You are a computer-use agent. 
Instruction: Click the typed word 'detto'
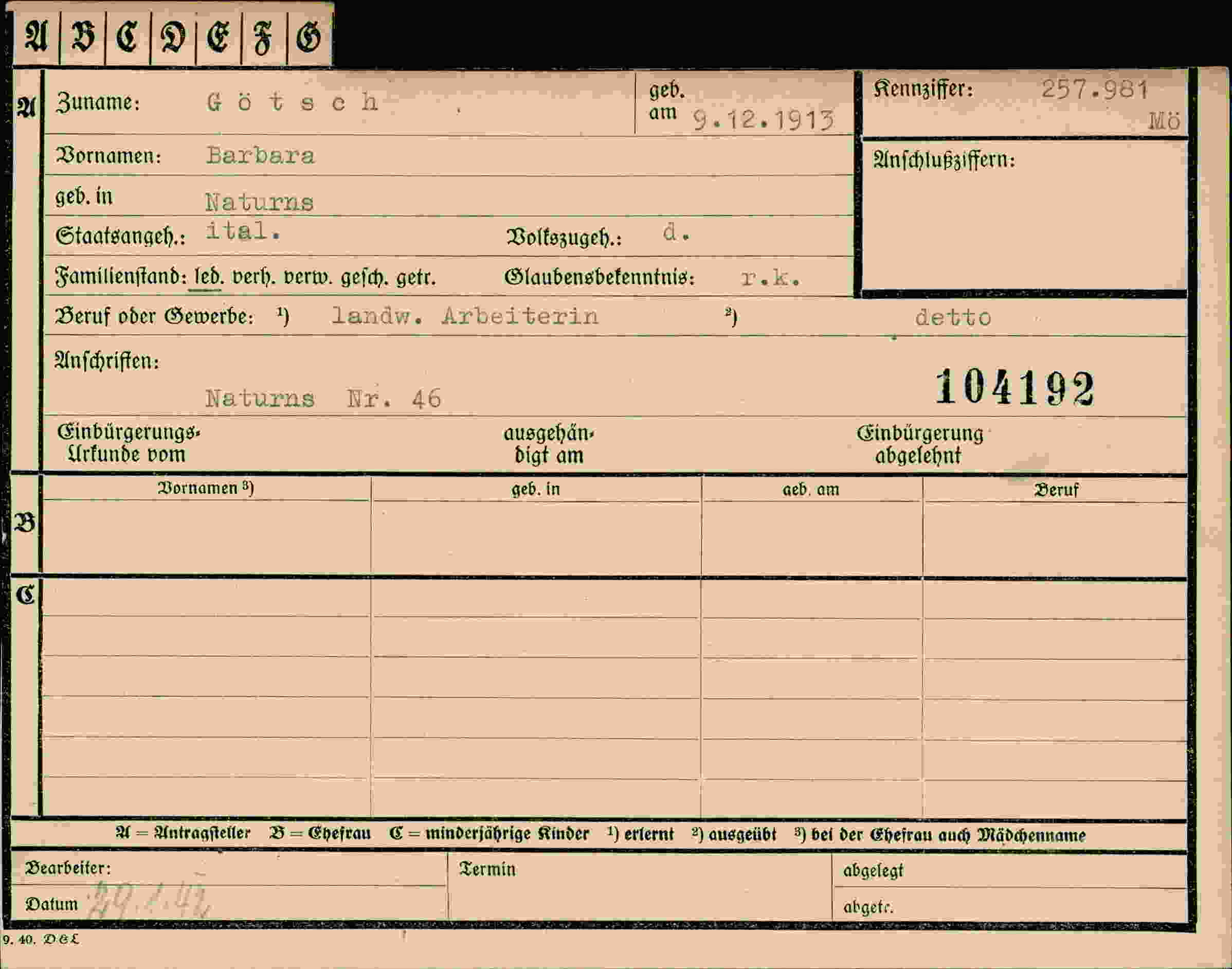pyautogui.click(x=953, y=317)
